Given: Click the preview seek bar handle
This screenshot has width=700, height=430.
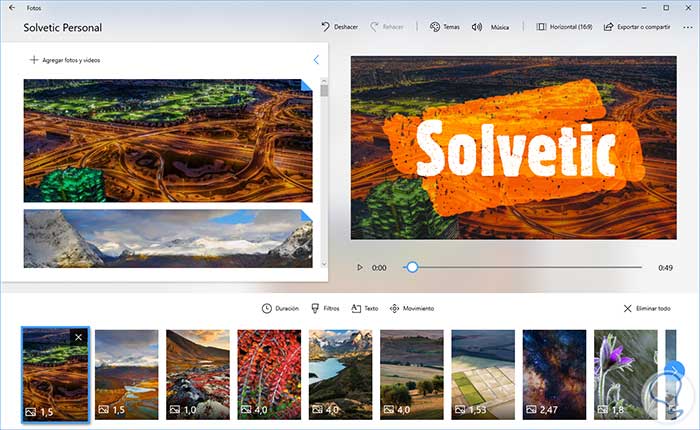Looking at the screenshot, I should pyautogui.click(x=412, y=267).
